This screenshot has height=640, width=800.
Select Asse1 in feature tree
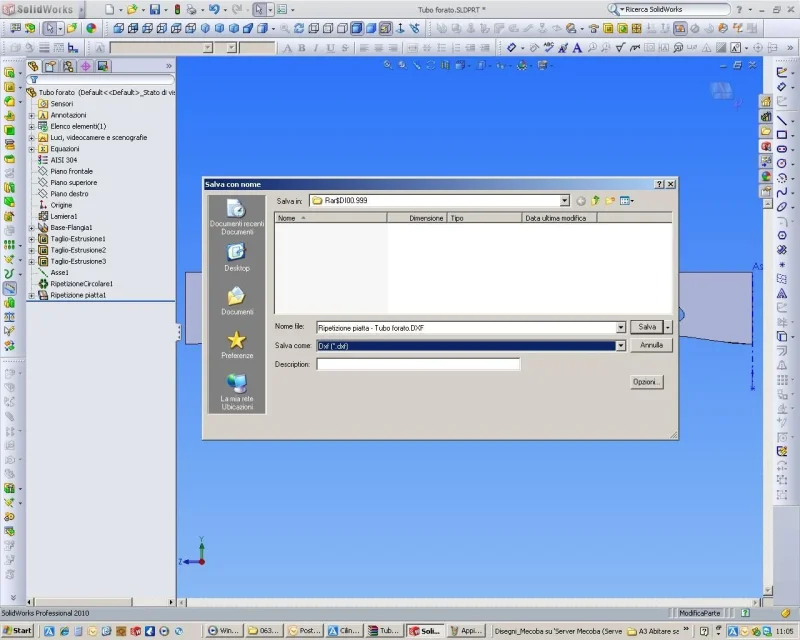[59, 273]
